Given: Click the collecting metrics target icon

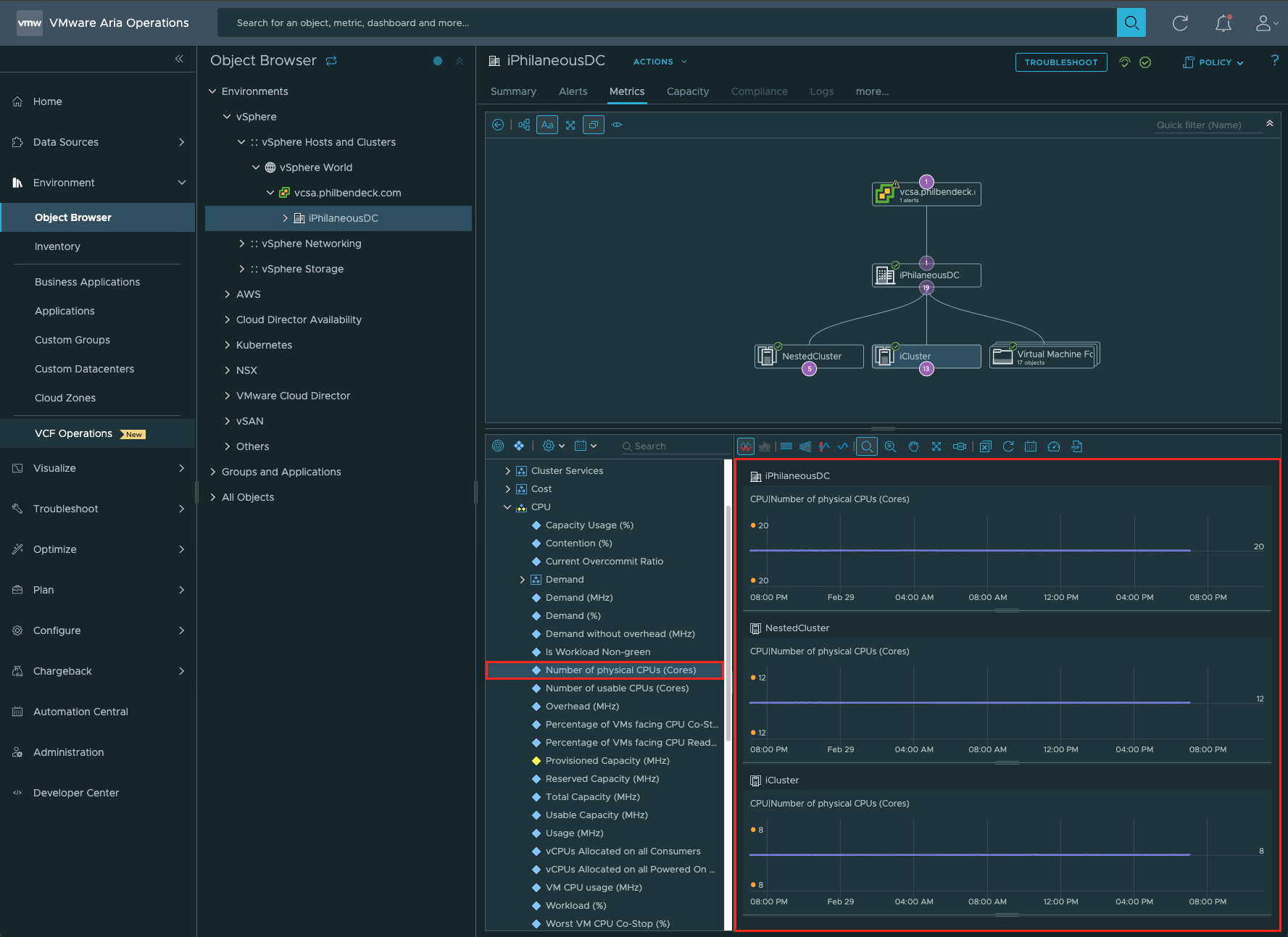Looking at the screenshot, I should tap(498, 446).
